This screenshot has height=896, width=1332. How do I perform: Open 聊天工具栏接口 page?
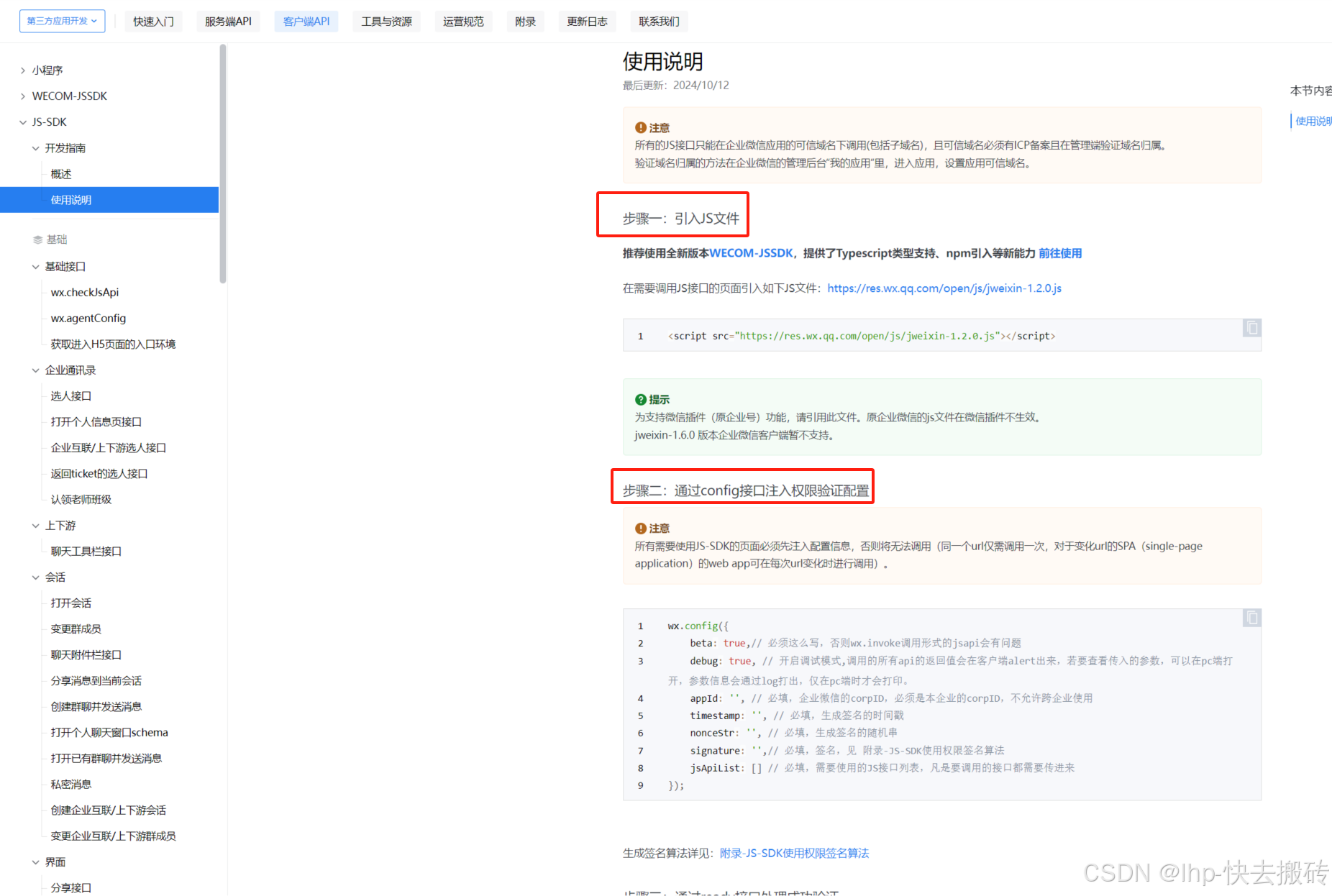click(86, 552)
